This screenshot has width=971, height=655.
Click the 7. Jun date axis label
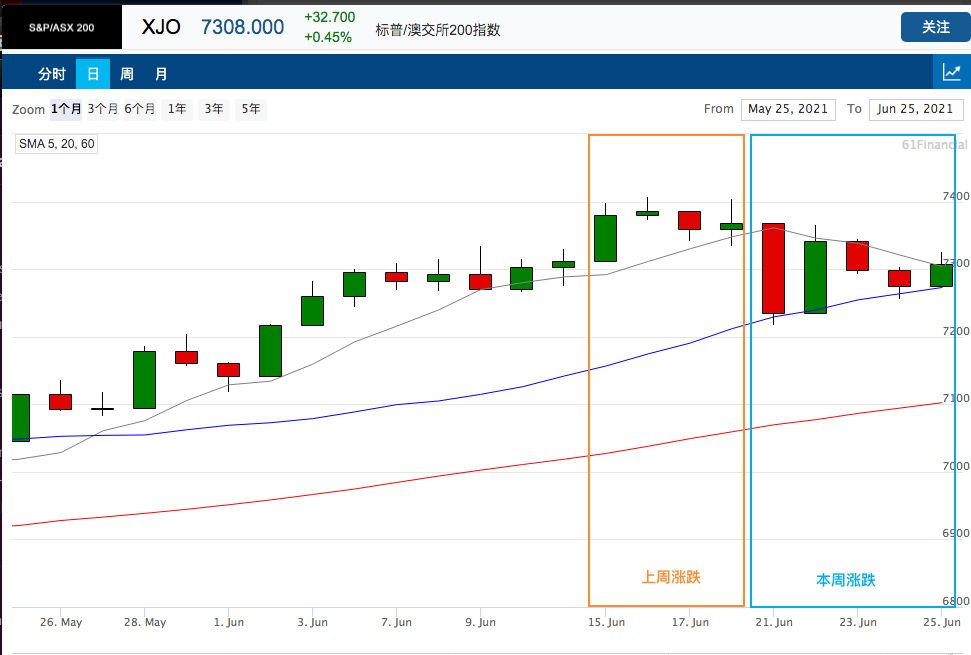(396, 622)
